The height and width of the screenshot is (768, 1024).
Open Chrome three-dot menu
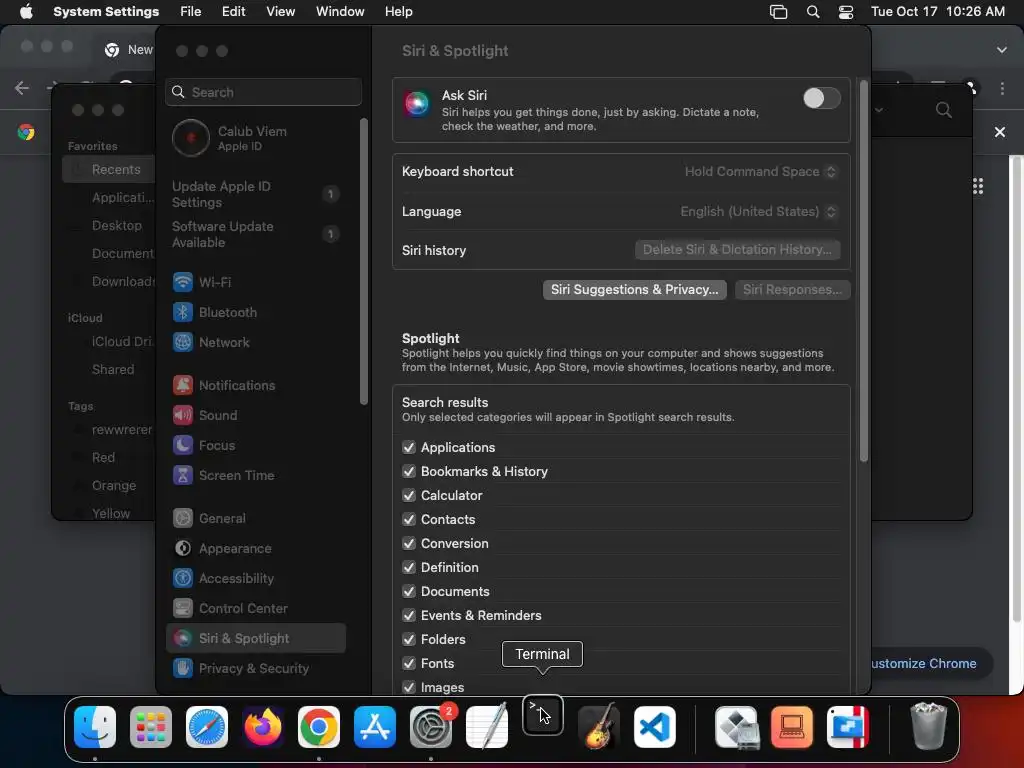tap(1002, 88)
